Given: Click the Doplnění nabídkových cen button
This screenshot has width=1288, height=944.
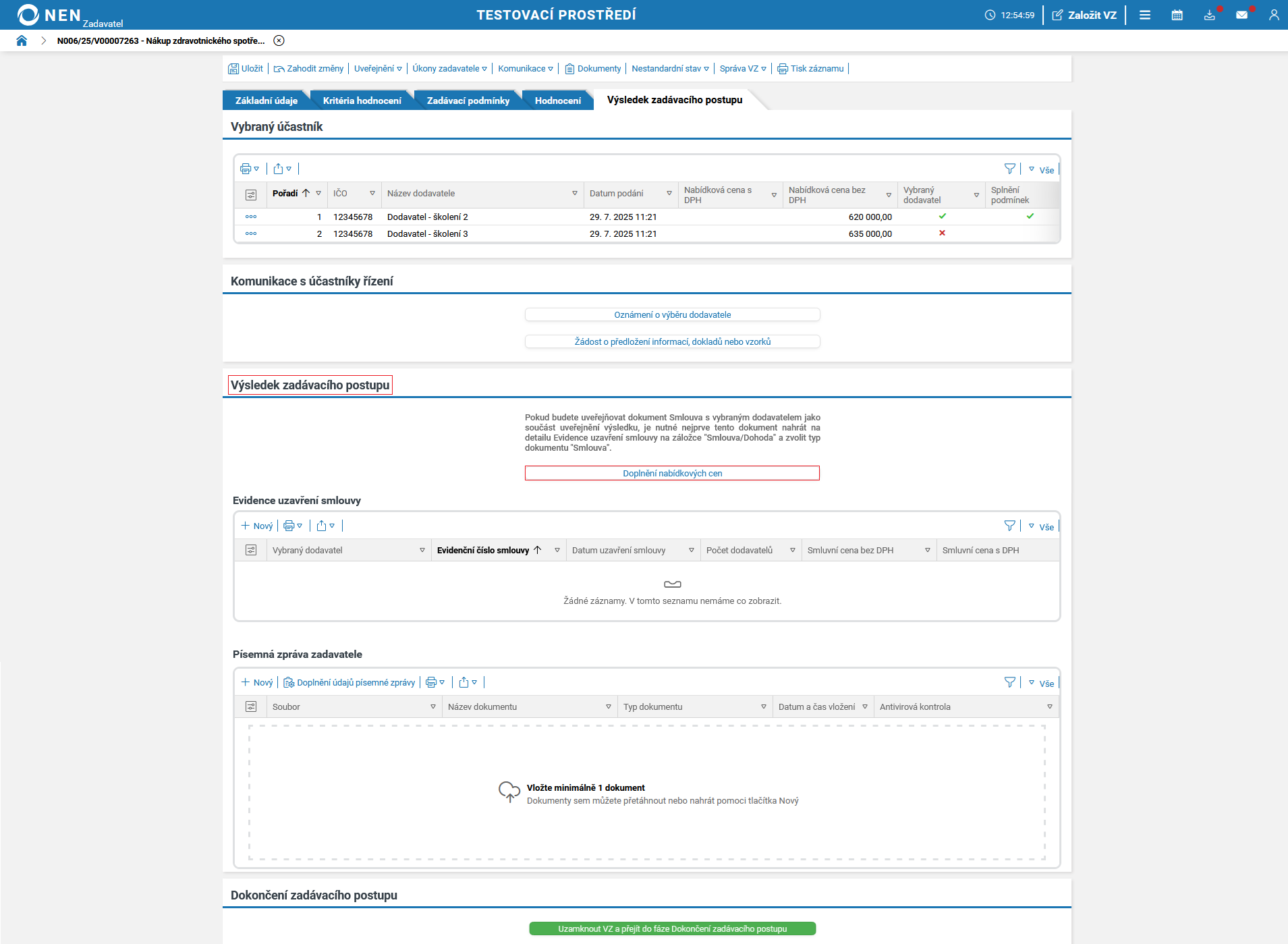Looking at the screenshot, I should pyautogui.click(x=671, y=473).
